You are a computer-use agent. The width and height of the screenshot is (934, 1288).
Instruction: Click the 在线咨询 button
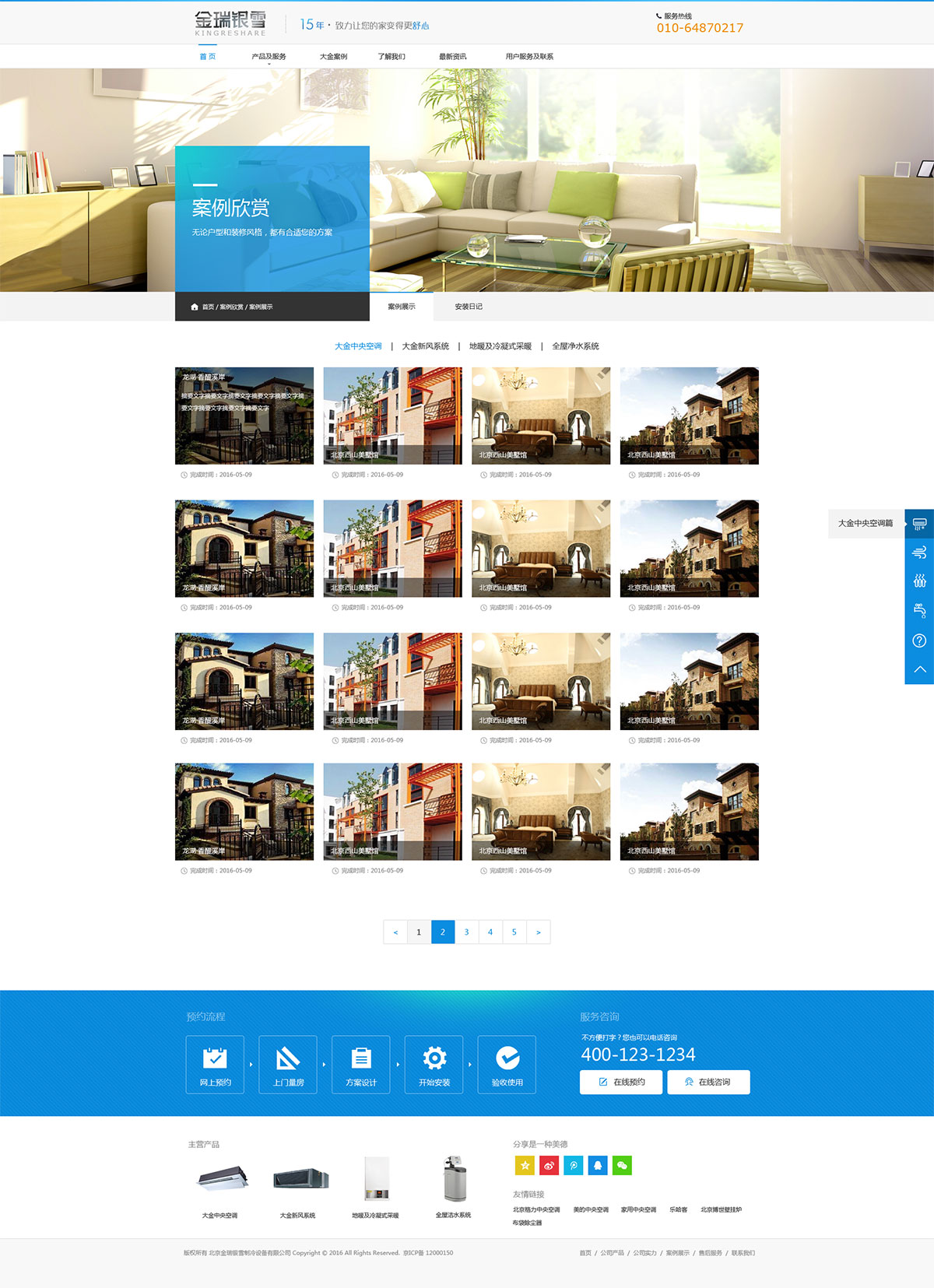708,1082
